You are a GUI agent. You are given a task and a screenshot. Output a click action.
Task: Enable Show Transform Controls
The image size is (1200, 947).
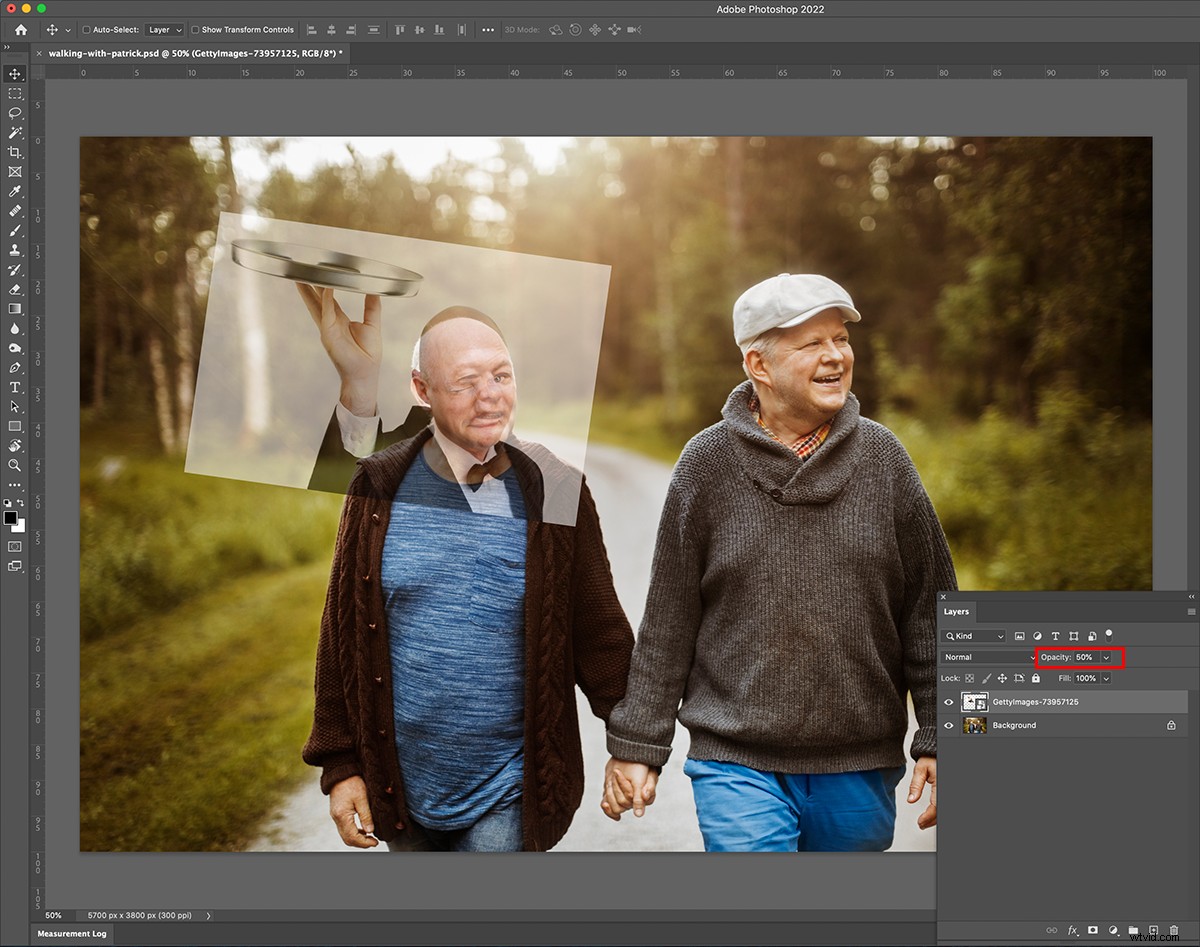pyautogui.click(x=194, y=29)
